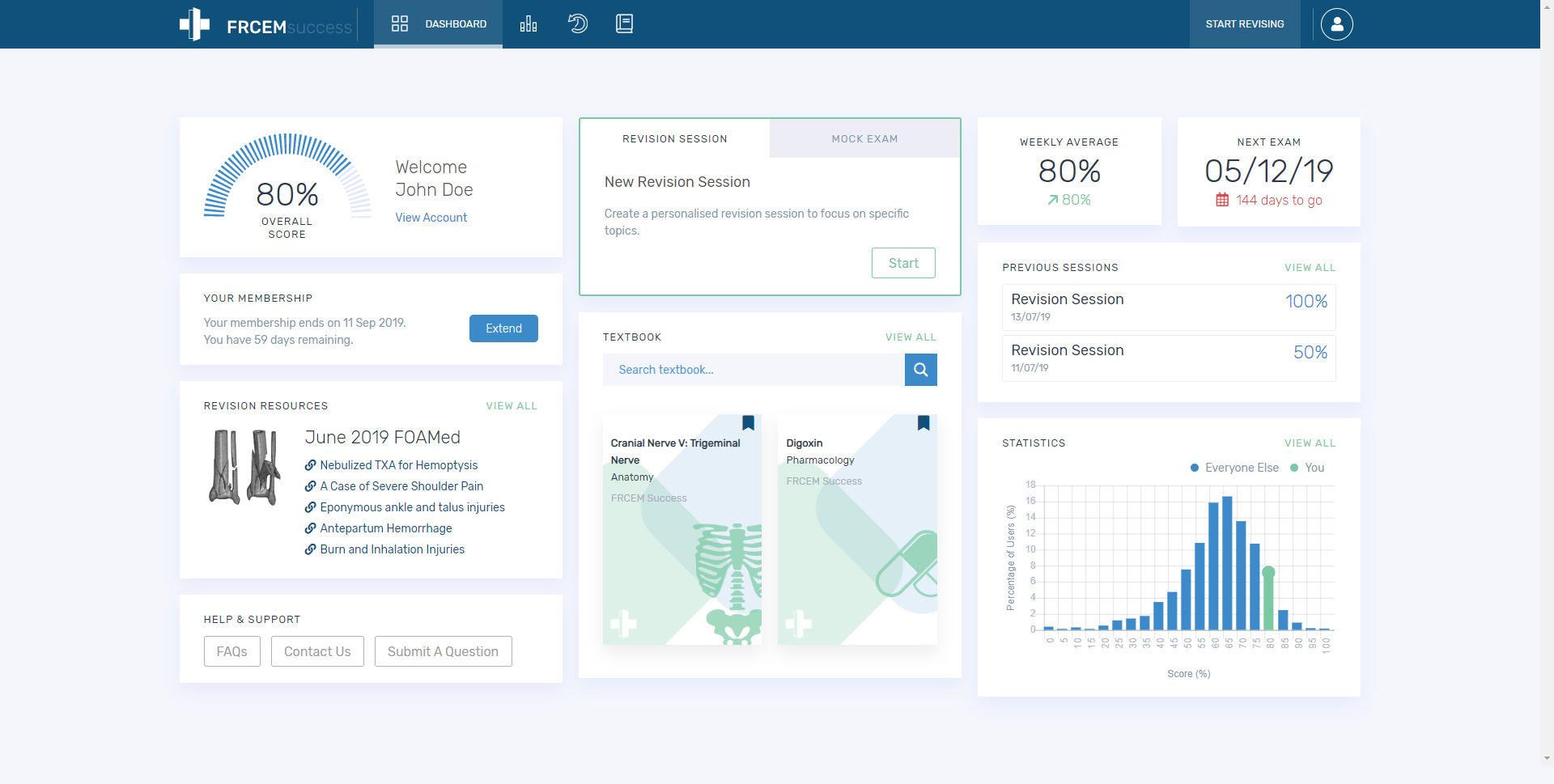This screenshot has width=1554, height=784.
Task: Focus the Search textbook input field
Action: click(754, 370)
